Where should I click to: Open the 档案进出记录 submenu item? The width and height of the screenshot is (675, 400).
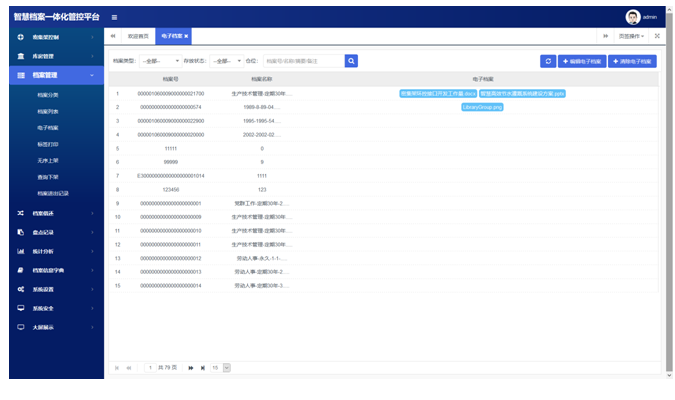[53, 193]
